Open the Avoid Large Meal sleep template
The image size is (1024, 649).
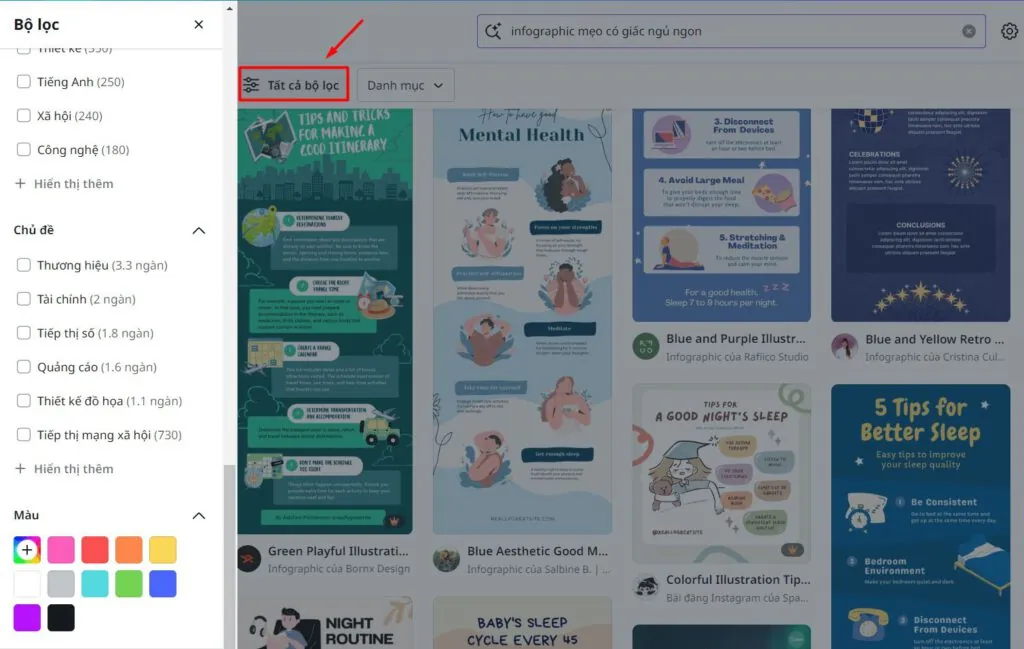coord(722,215)
